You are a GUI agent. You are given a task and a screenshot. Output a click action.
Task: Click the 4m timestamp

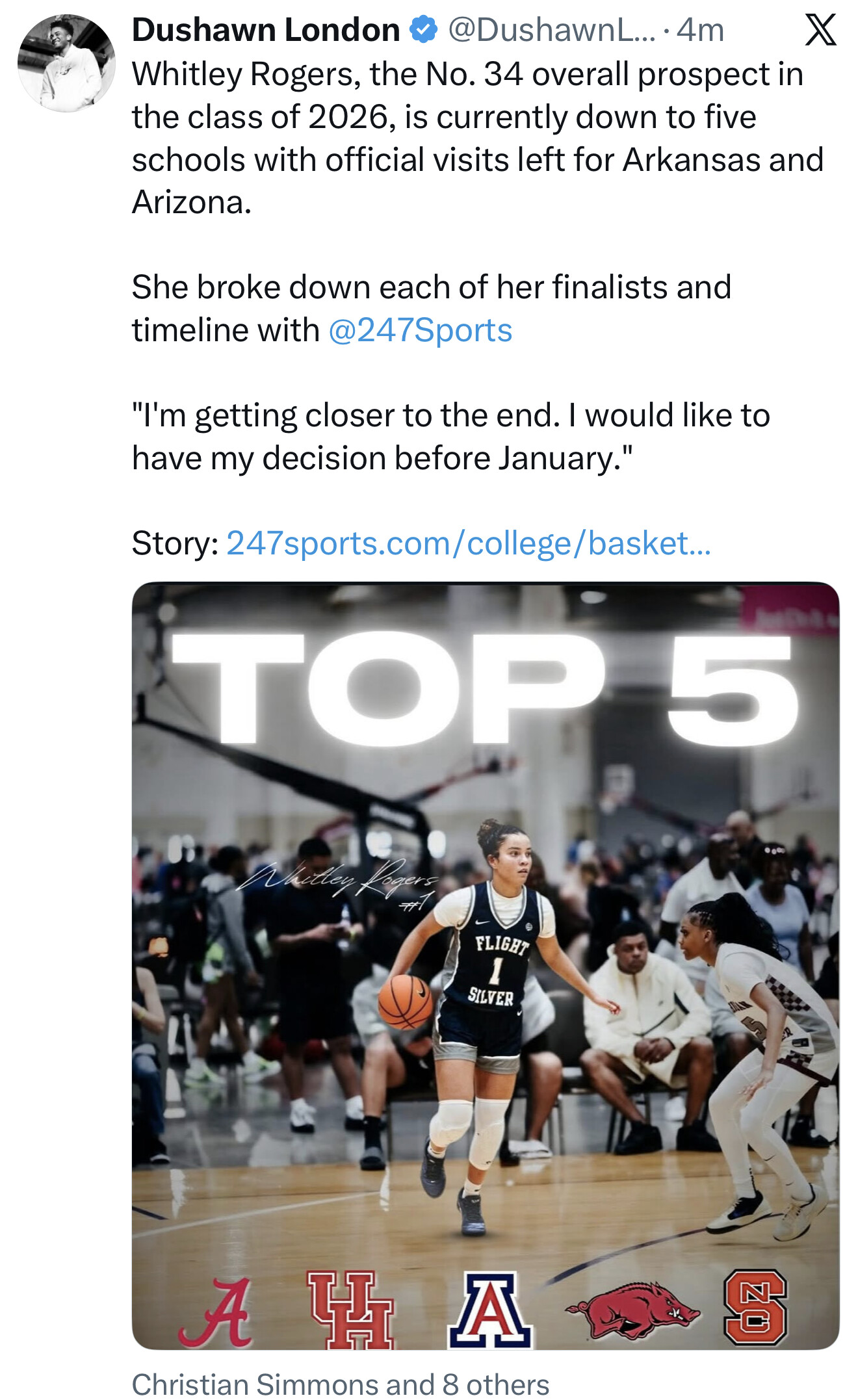700,30
